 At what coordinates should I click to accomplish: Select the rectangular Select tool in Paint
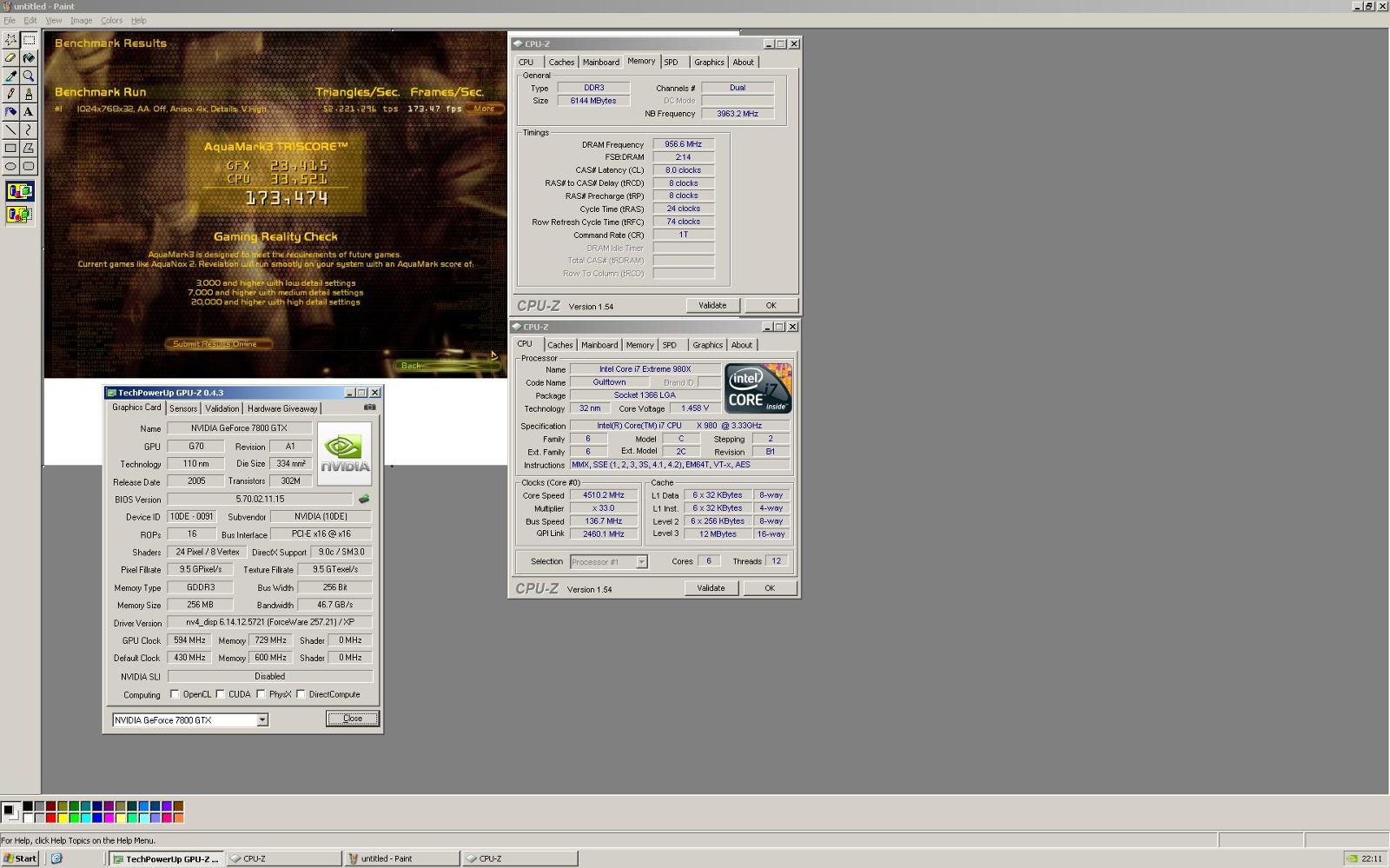pyautogui.click(x=29, y=39)
